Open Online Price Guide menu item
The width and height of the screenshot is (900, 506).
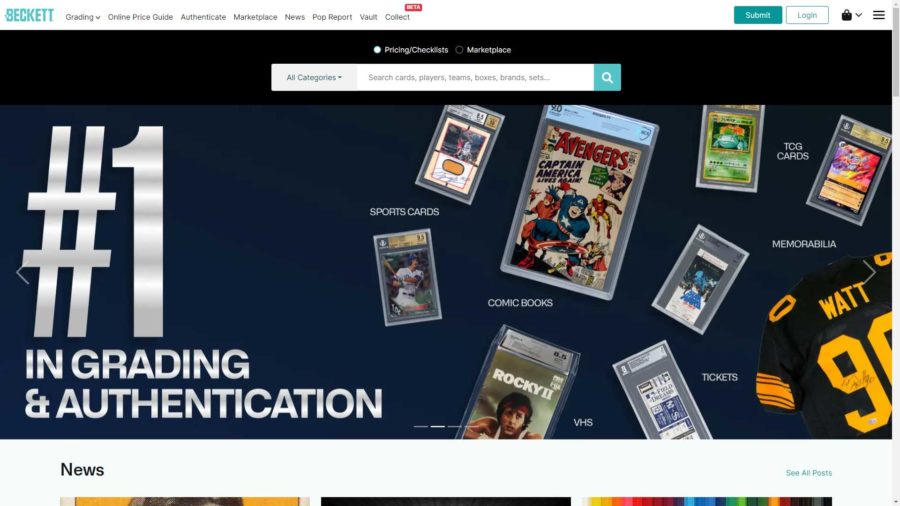[140, 17]
